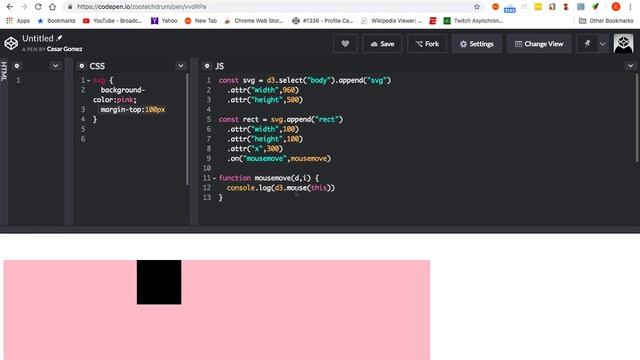Viewport: 640px width, 360px height.
Task: Click line 1 in the HTML editor
Action: 37,80
